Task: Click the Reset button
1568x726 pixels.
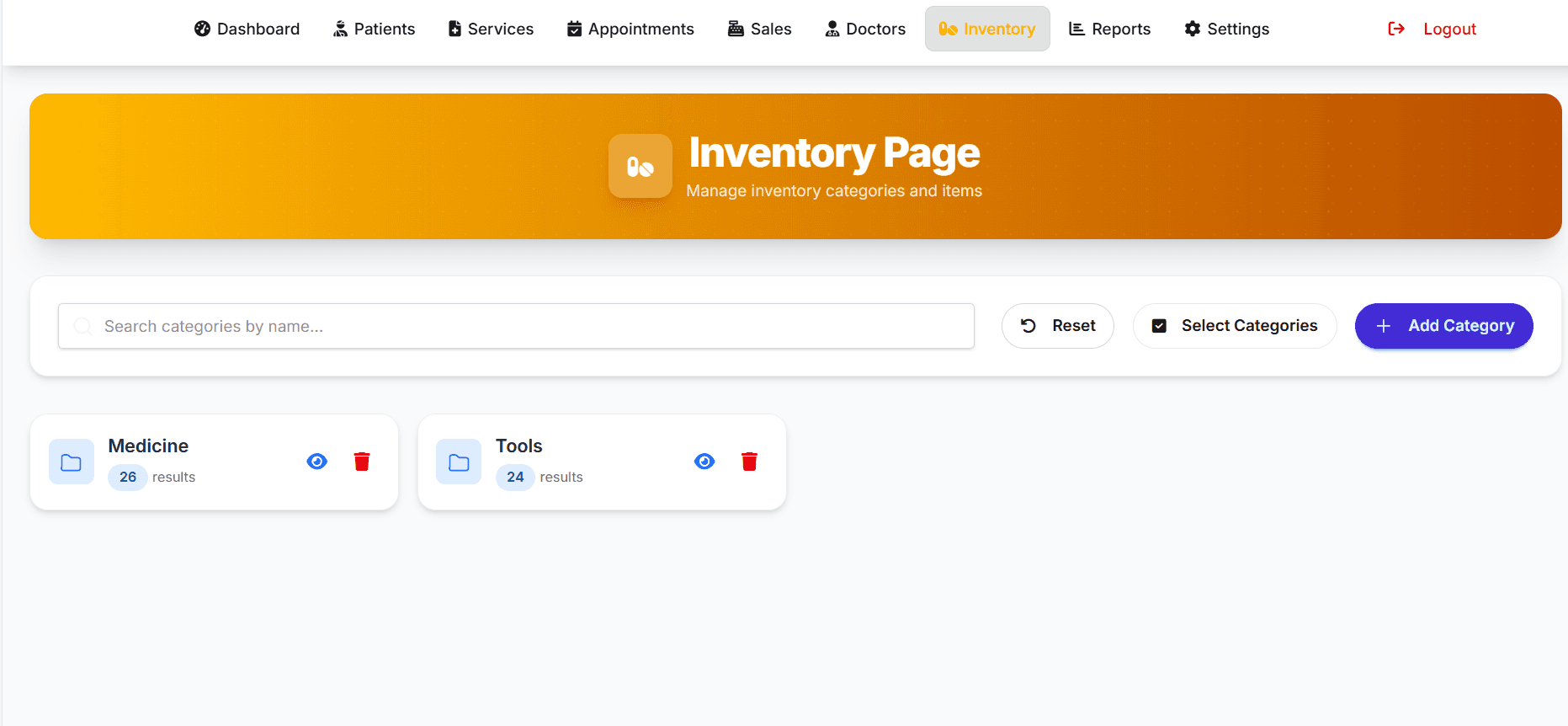Action: click(1058, 326)
